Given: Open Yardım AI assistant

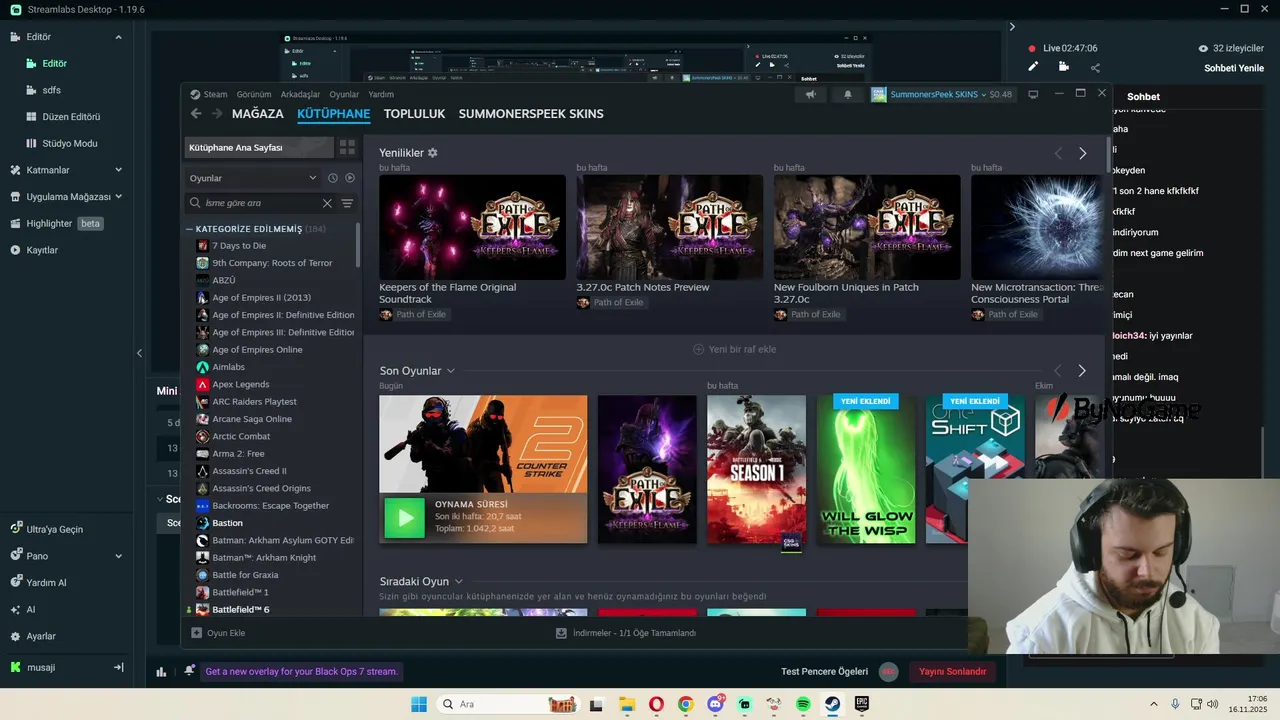Looking at the screenshot, I should click(x=46, y=583).
